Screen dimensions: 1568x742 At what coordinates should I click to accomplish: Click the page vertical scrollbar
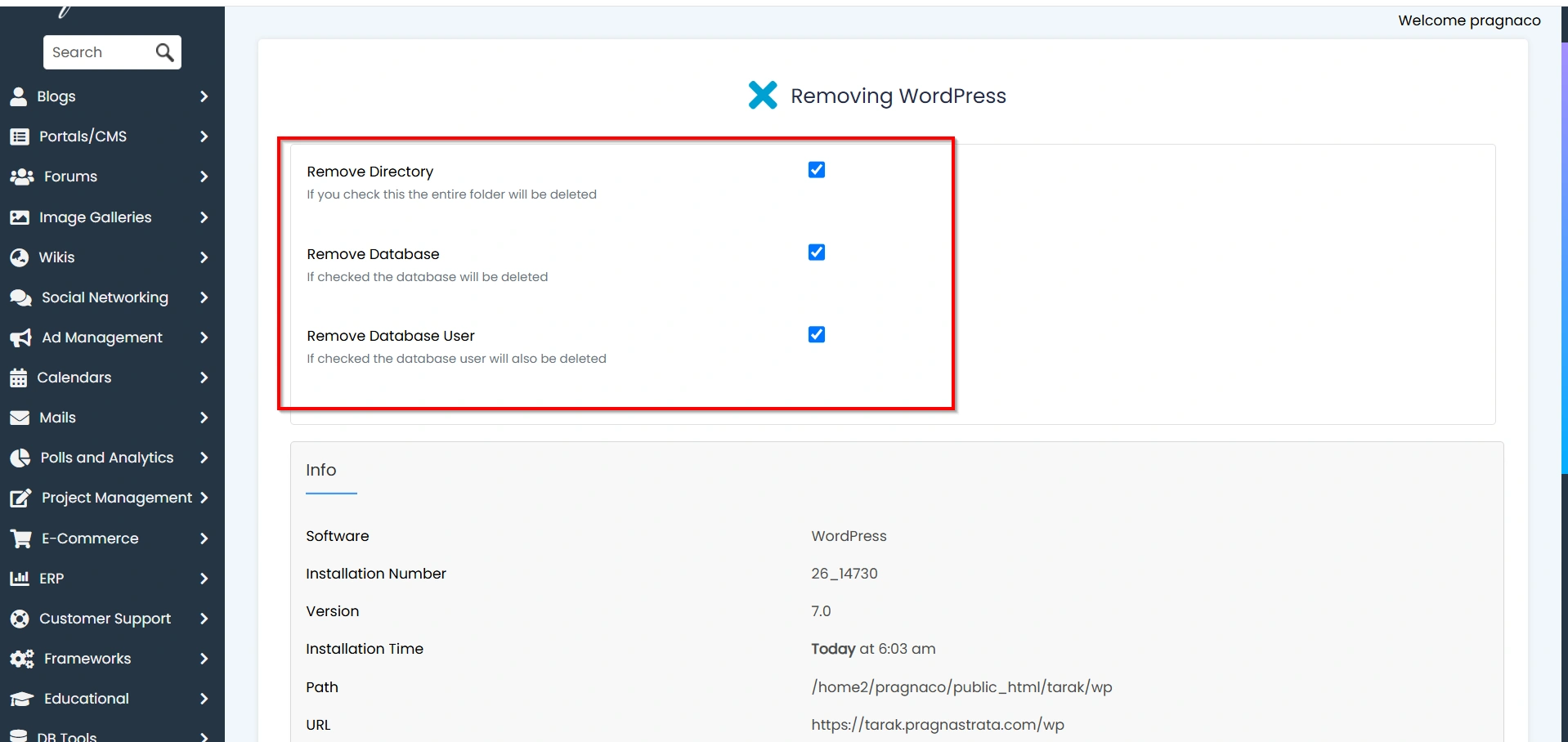point(1564,257)
